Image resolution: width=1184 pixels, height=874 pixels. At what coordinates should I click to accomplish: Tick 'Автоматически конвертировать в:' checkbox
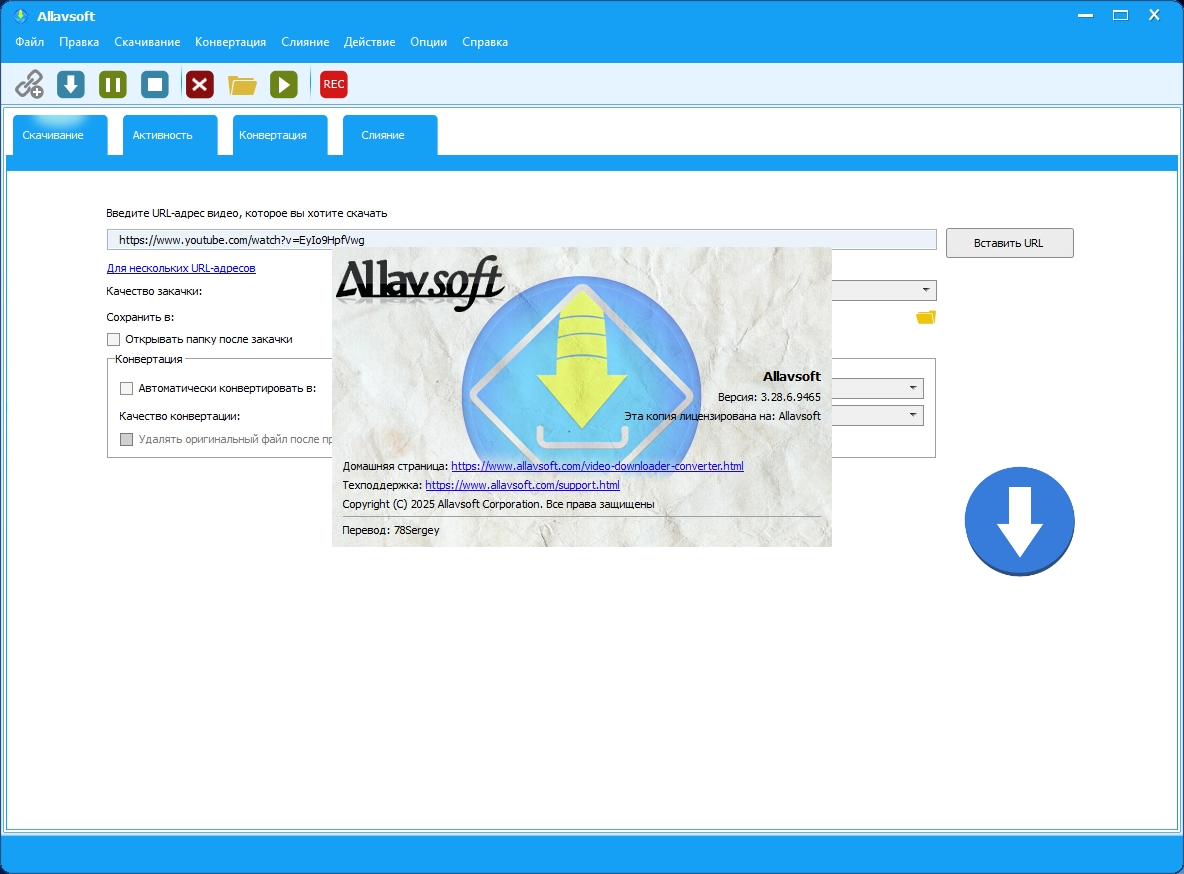126,388
